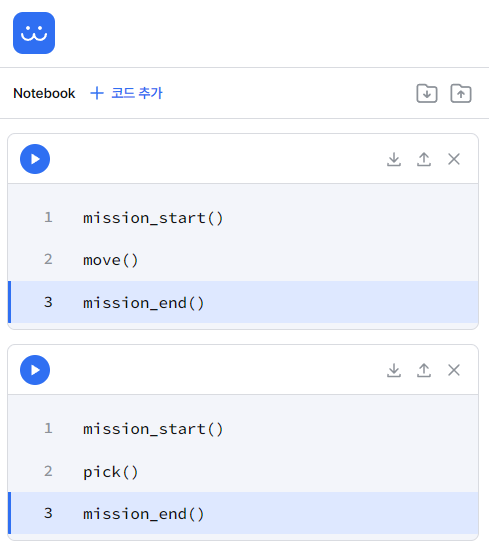This screenshot has width=489, height=547.
Task: Click the notebook upload folder icon
Action: (461, 93)
